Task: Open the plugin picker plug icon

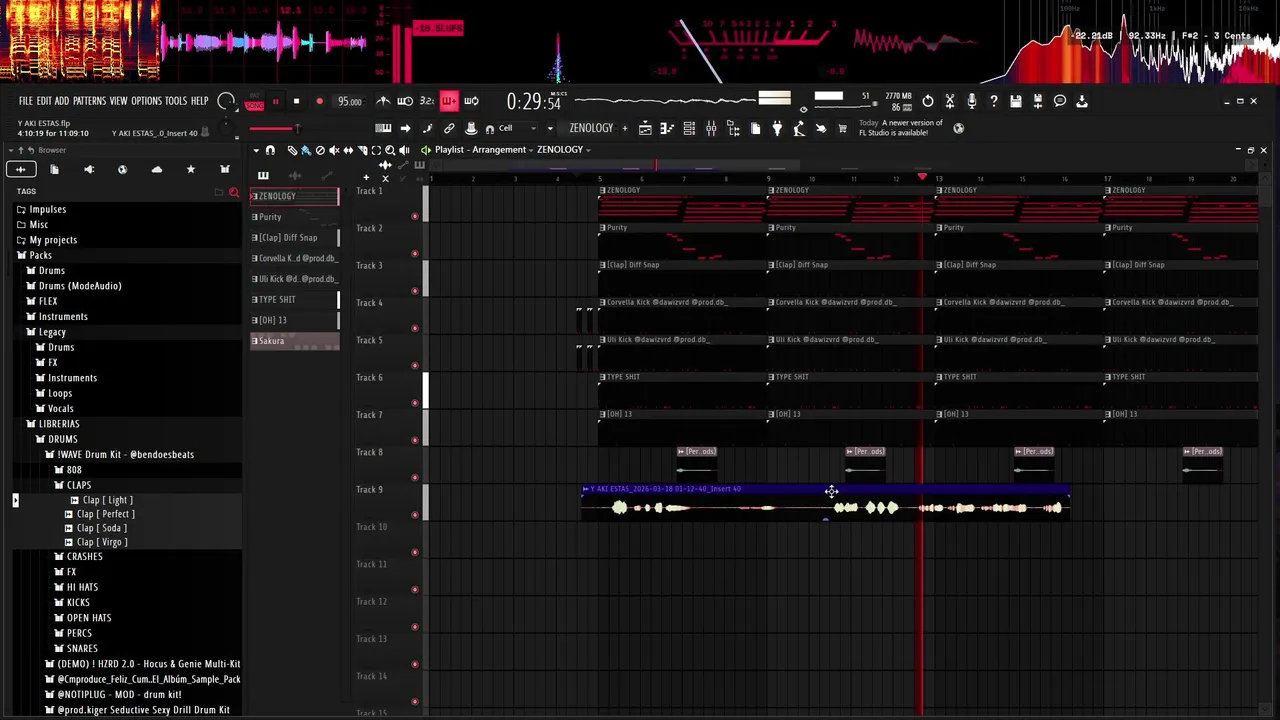Action: (x=777, y=128)
